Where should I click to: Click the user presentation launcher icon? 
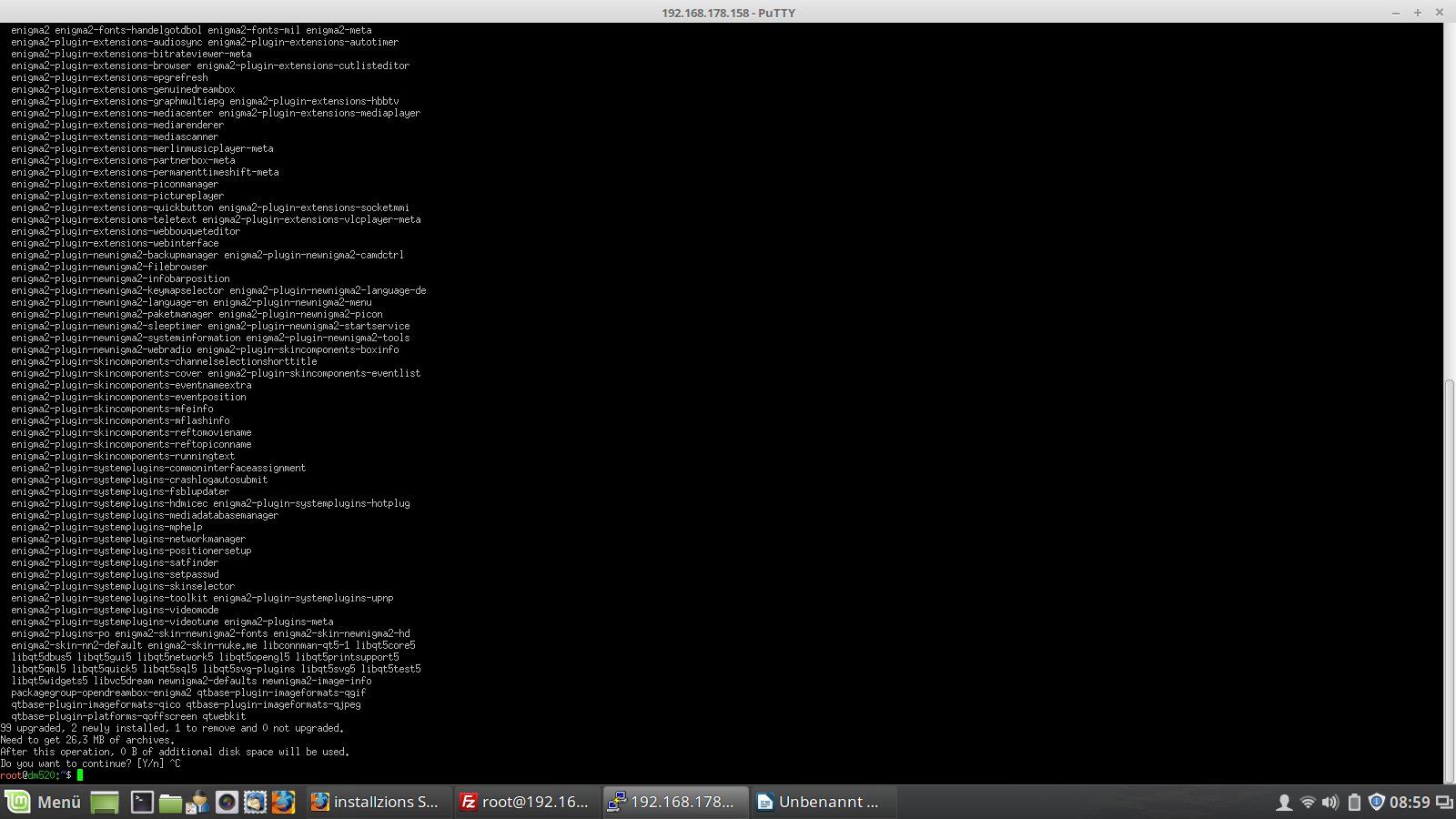(197, 802)
